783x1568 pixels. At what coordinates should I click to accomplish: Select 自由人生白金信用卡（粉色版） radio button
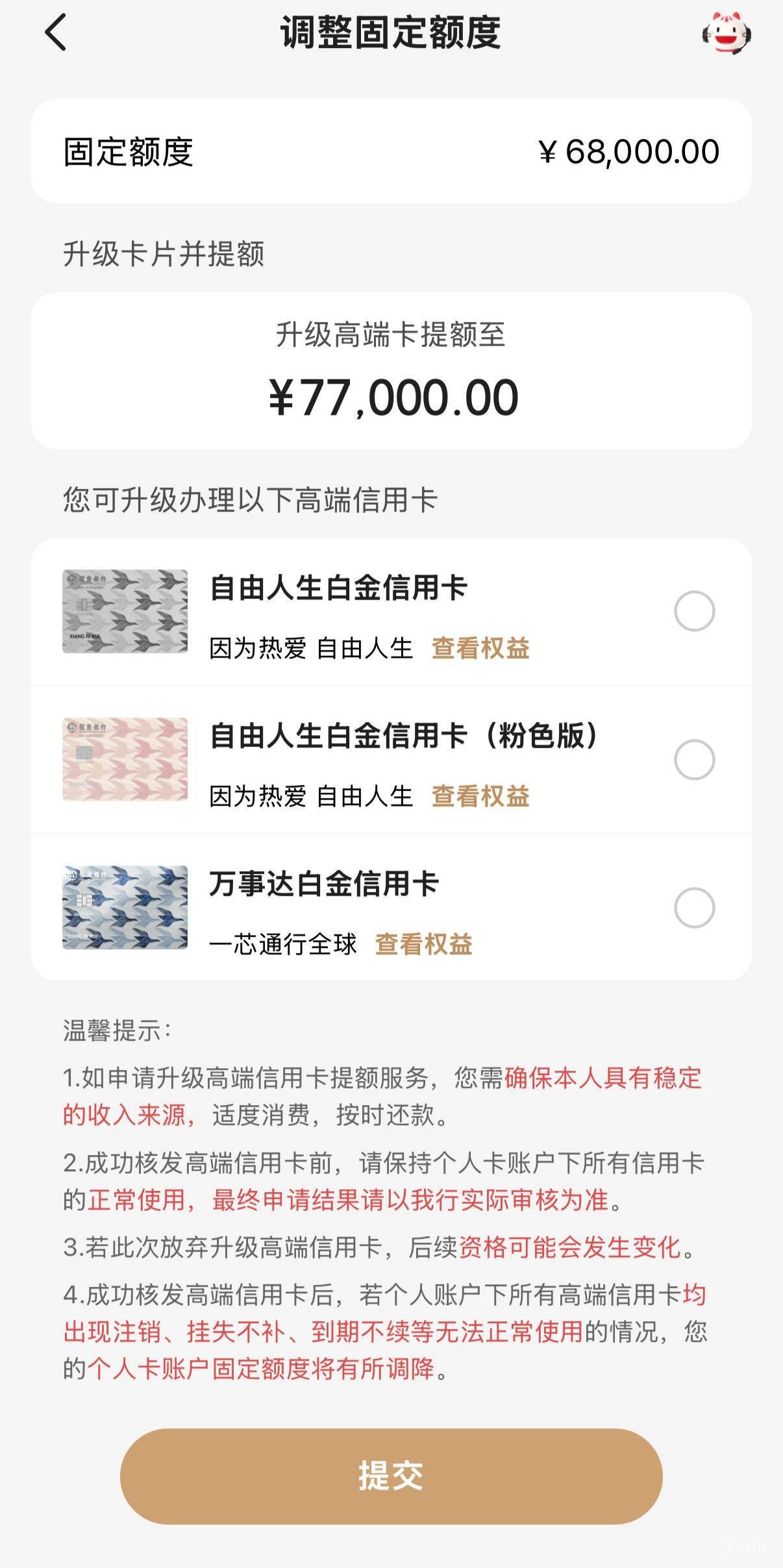pos(694,759)
